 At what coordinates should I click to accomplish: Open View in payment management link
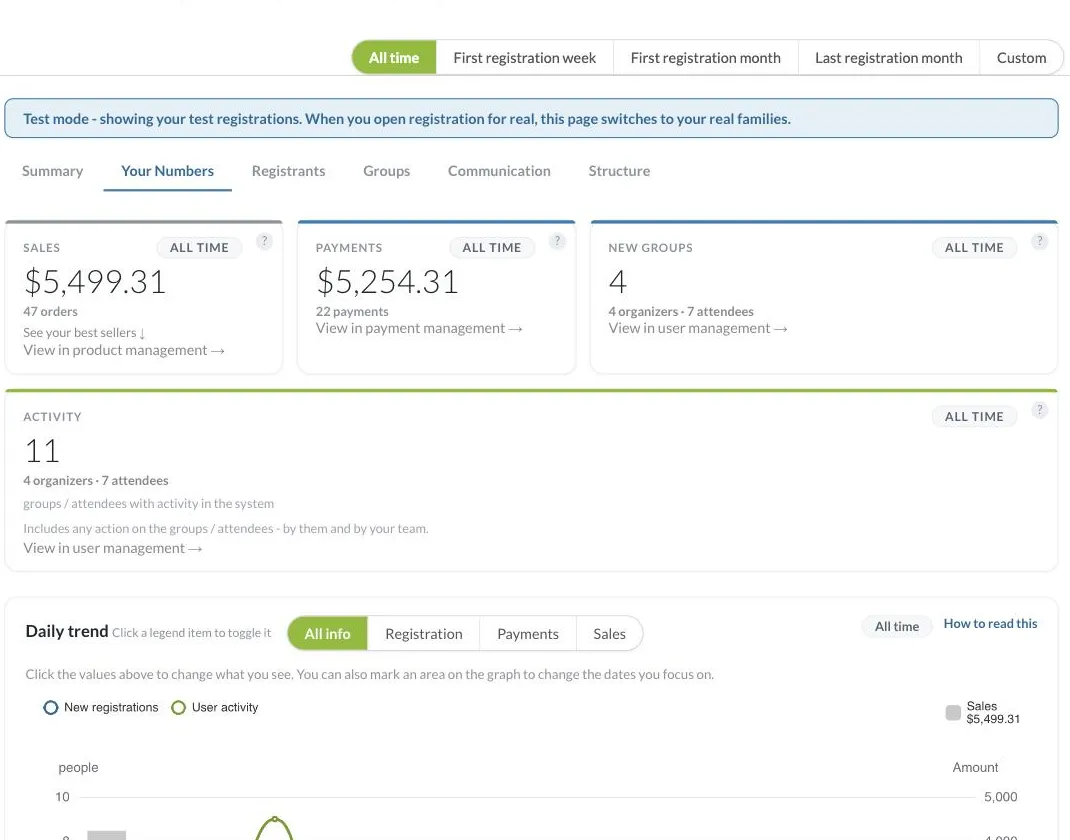419,328
